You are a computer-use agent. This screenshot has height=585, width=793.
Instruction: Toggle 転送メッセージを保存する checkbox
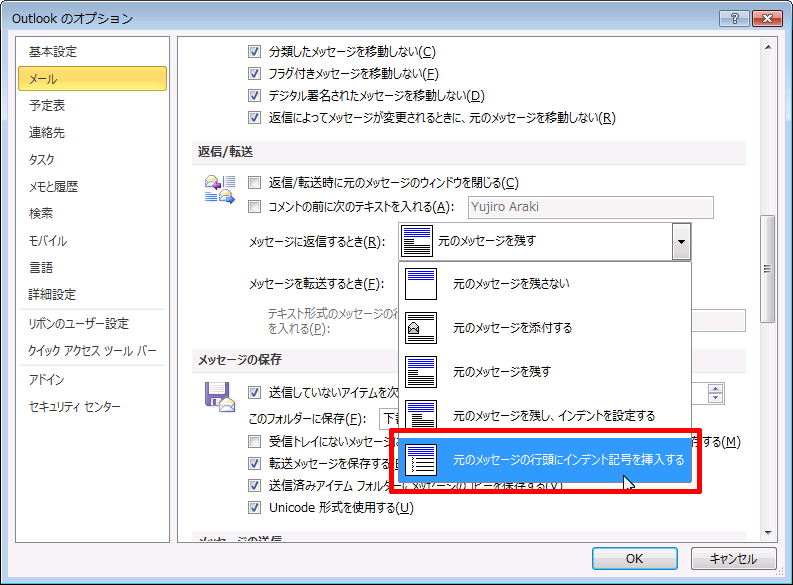(254, 463)
